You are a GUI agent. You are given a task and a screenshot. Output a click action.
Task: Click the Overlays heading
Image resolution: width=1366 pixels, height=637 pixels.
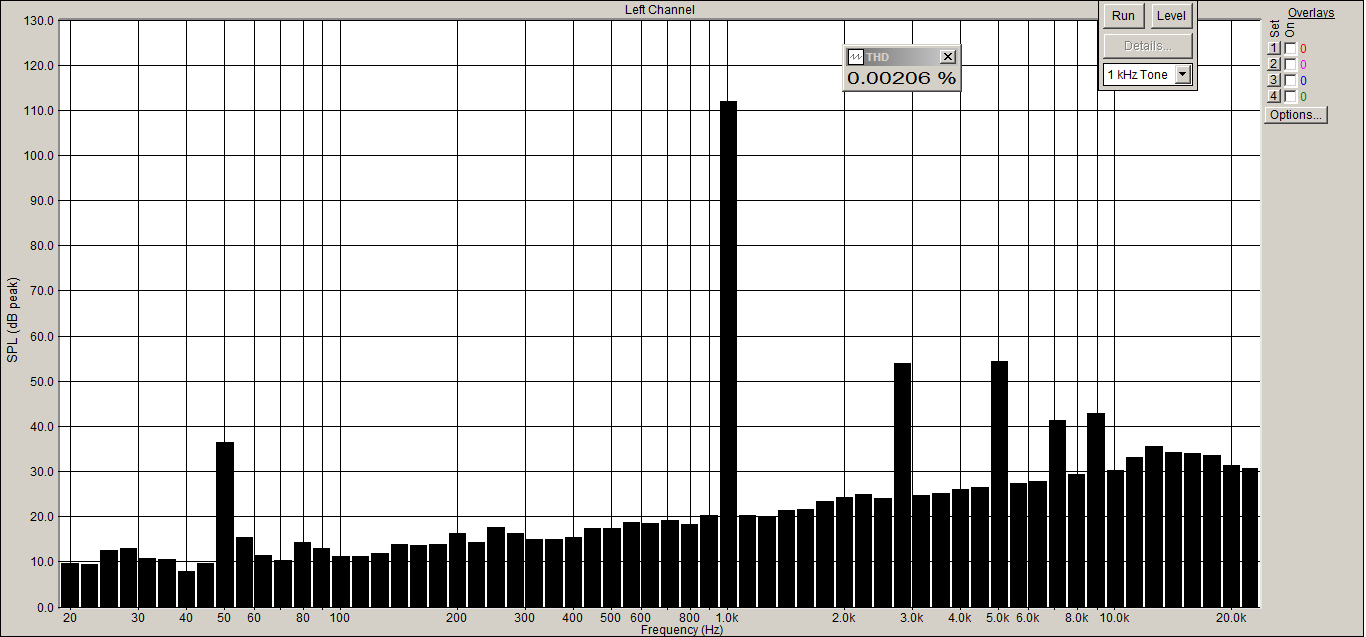tap(1311, 13)
